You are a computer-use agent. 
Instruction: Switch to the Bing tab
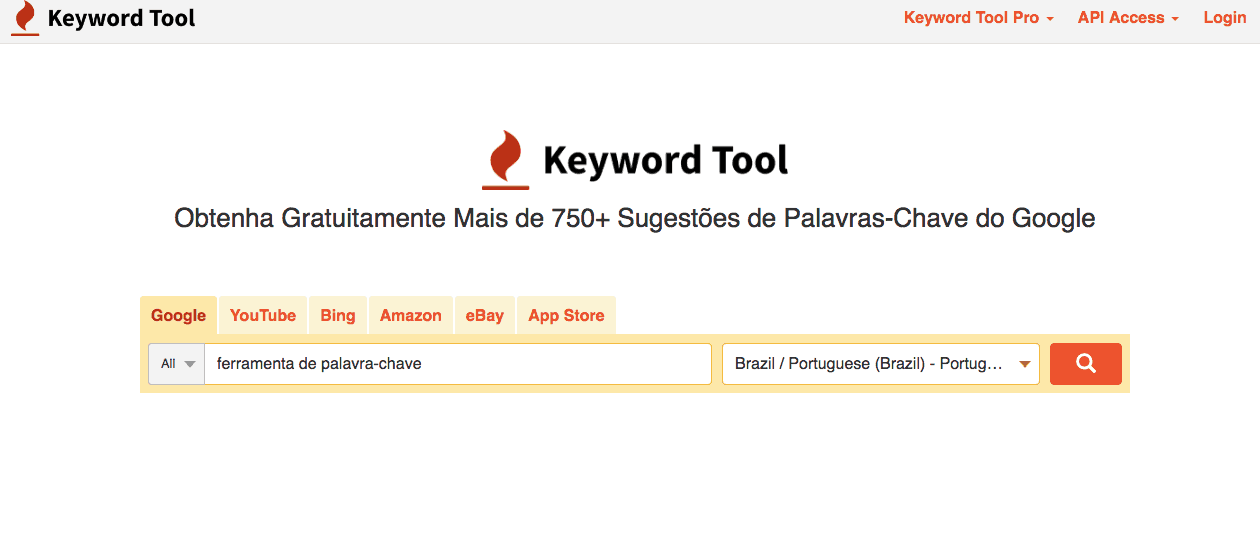pyautogui.click(x=338, y=315)
